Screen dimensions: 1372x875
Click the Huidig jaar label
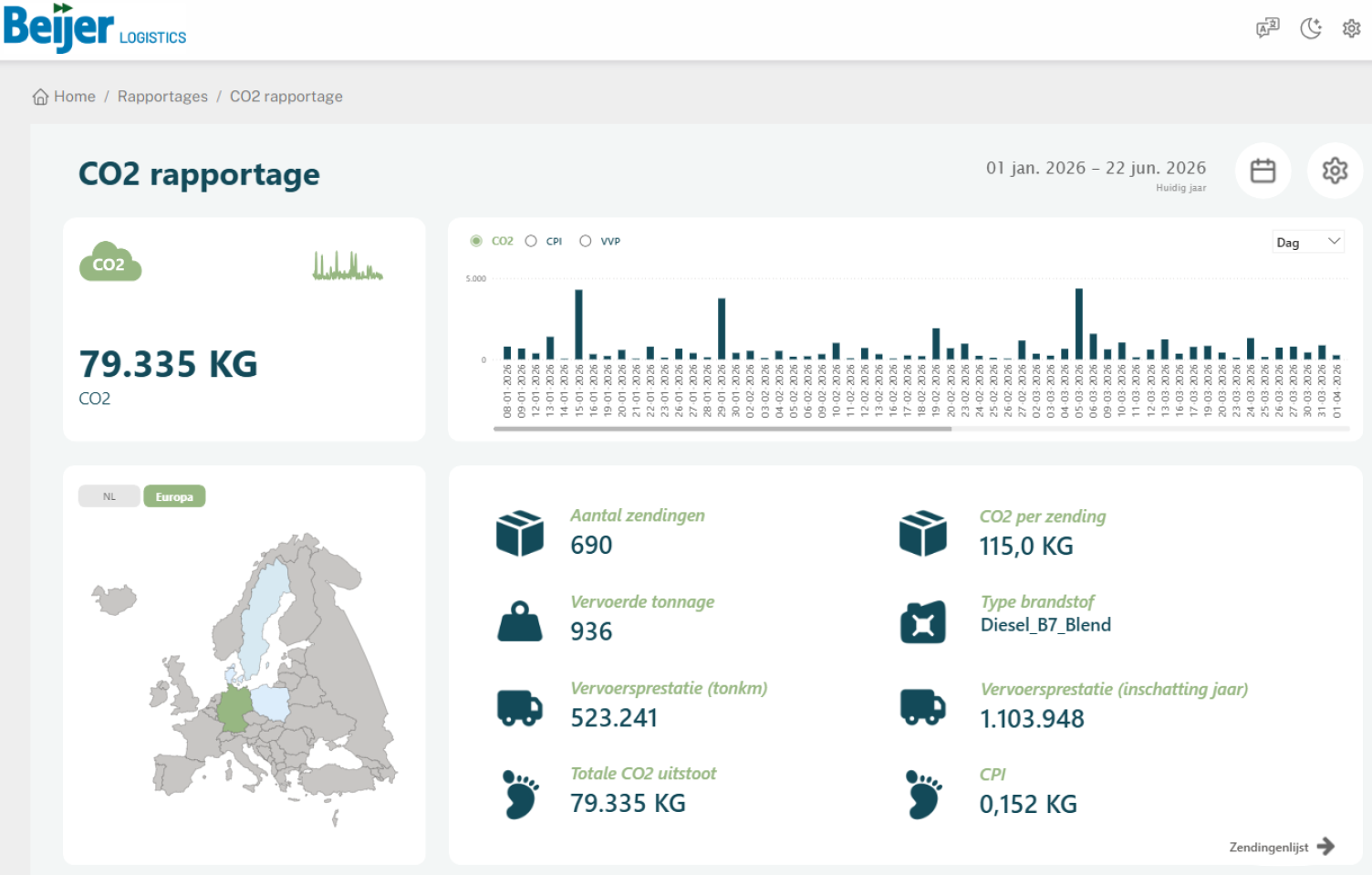(1180, 188)
